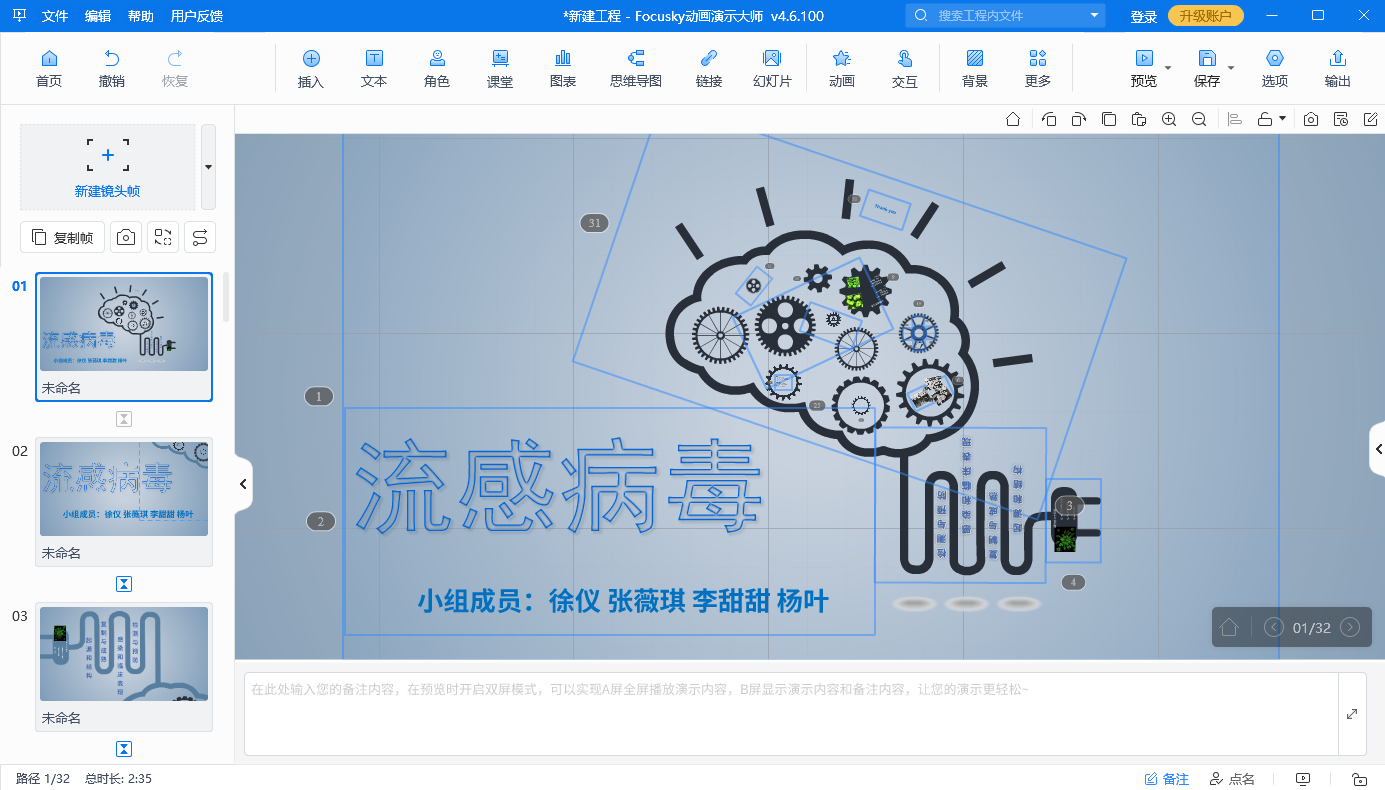Expand the right side panel
The image size is (1385, 790).
pyautogui.click(x=1377, y=449)
